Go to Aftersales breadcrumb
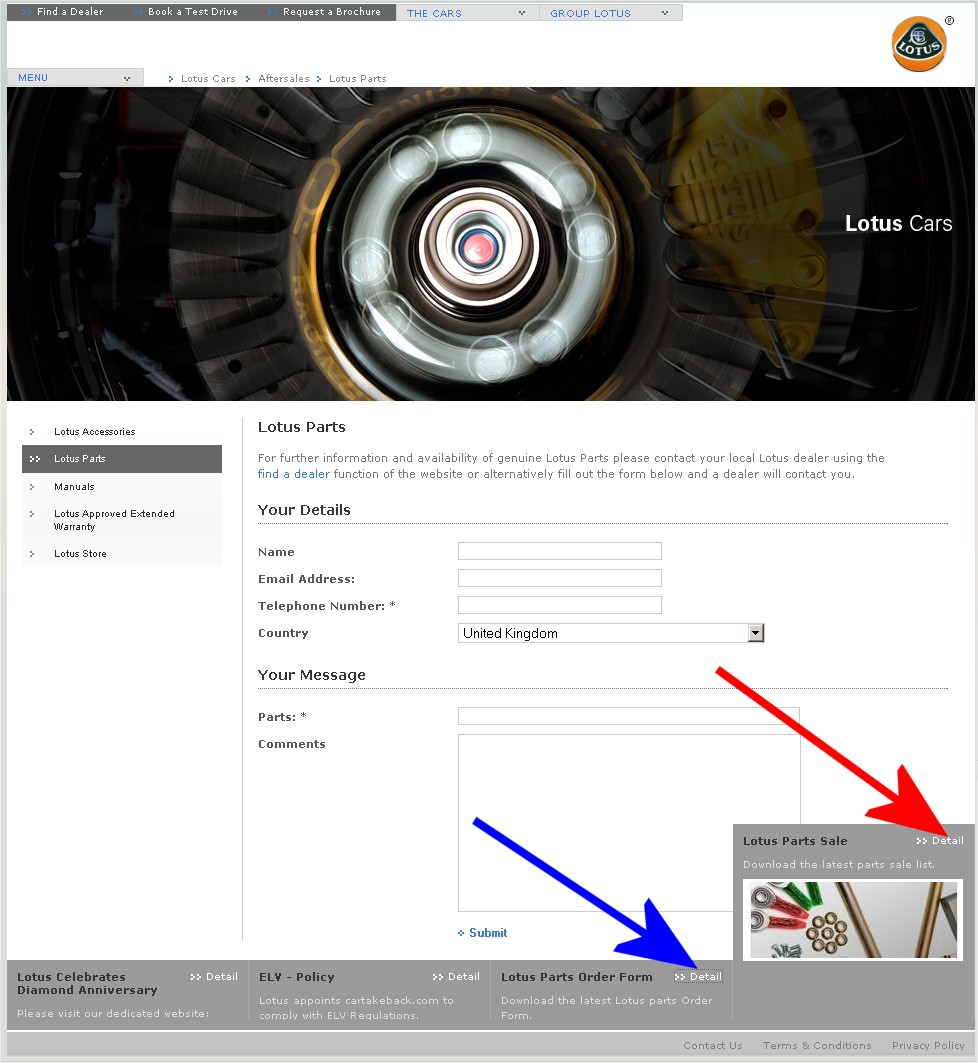 click(x=283, y=79)
